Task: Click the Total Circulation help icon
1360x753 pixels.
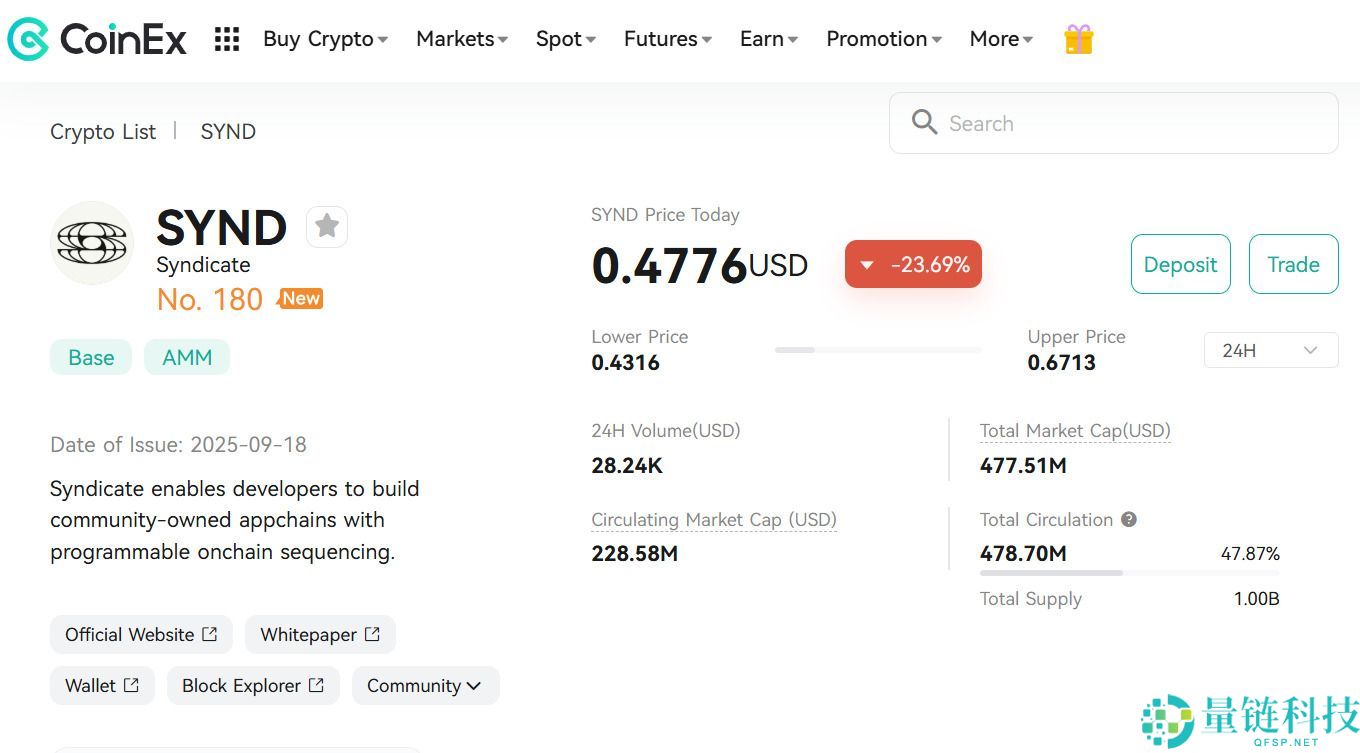Action: click(x=1129, y=520)
